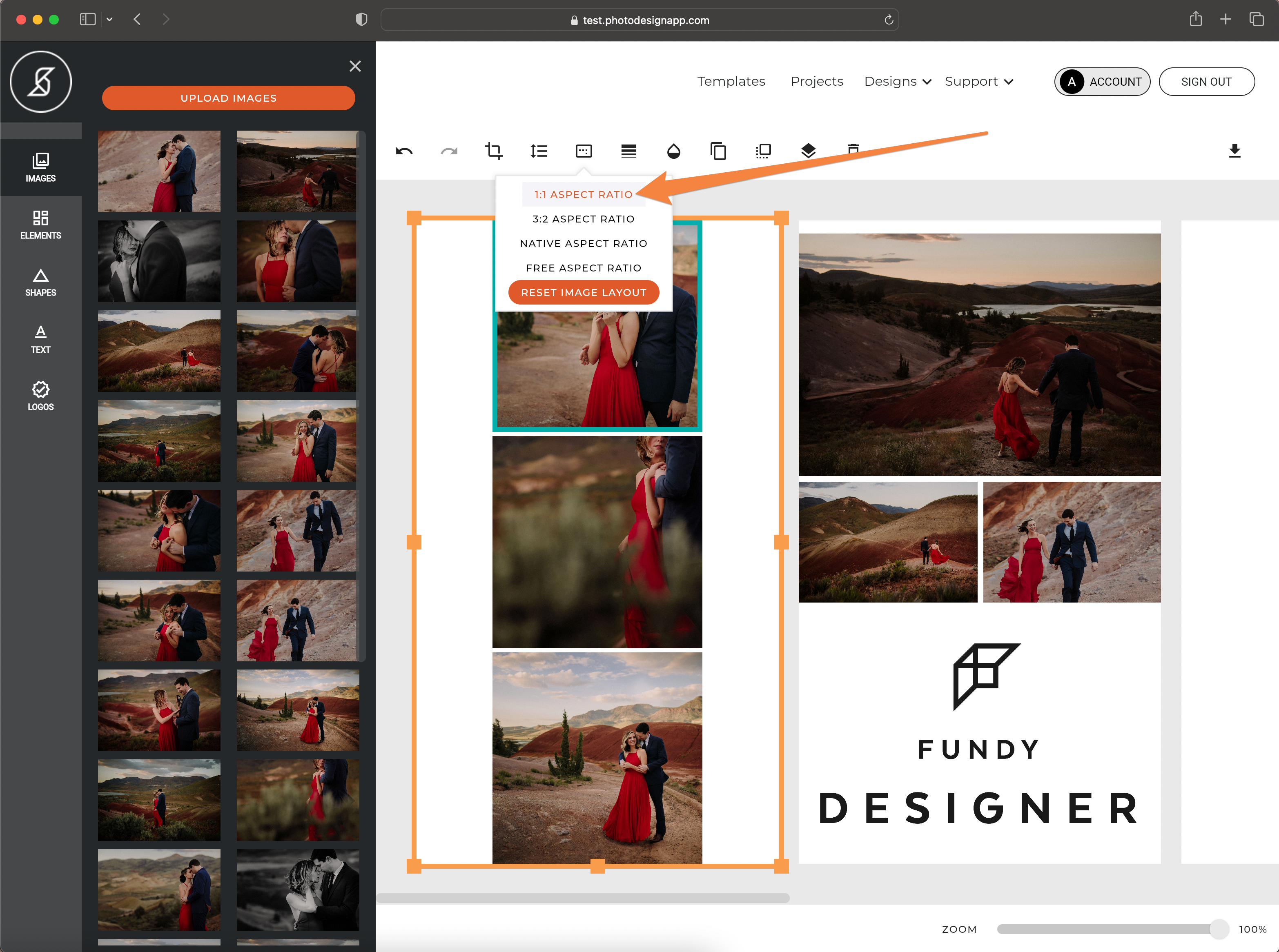Click UPLOAD IMAGES button
1279x952 pixels.
coord(228,98)
